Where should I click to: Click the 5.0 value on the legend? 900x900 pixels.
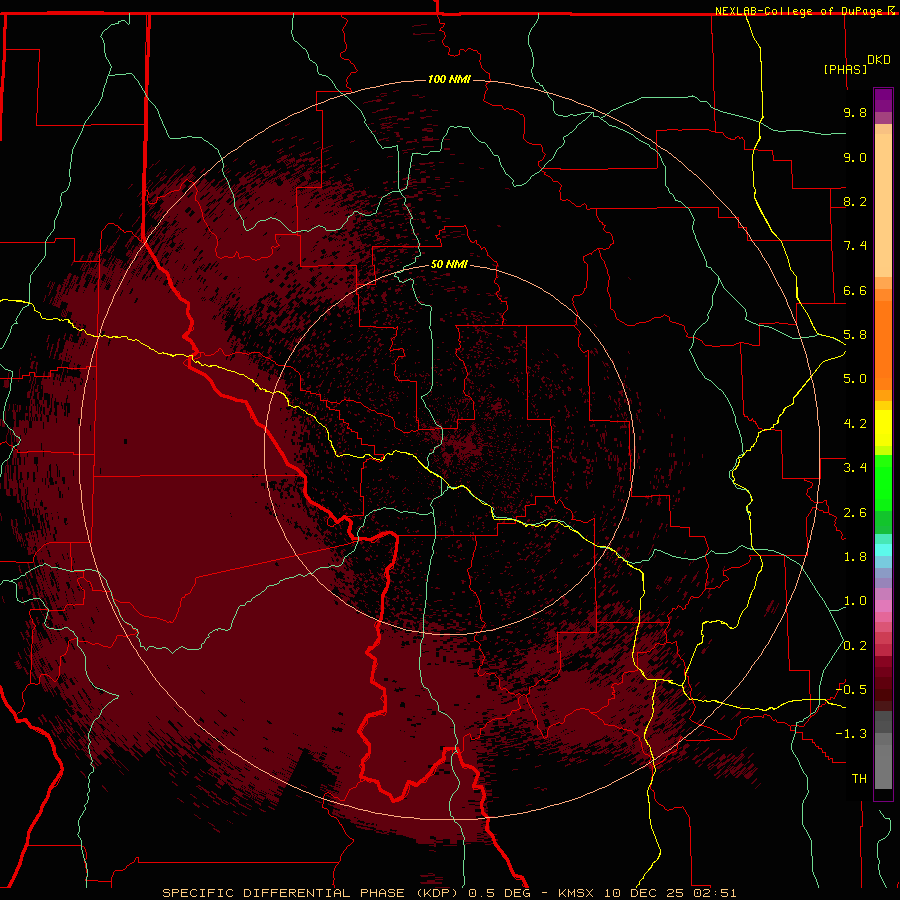[855, 379]
